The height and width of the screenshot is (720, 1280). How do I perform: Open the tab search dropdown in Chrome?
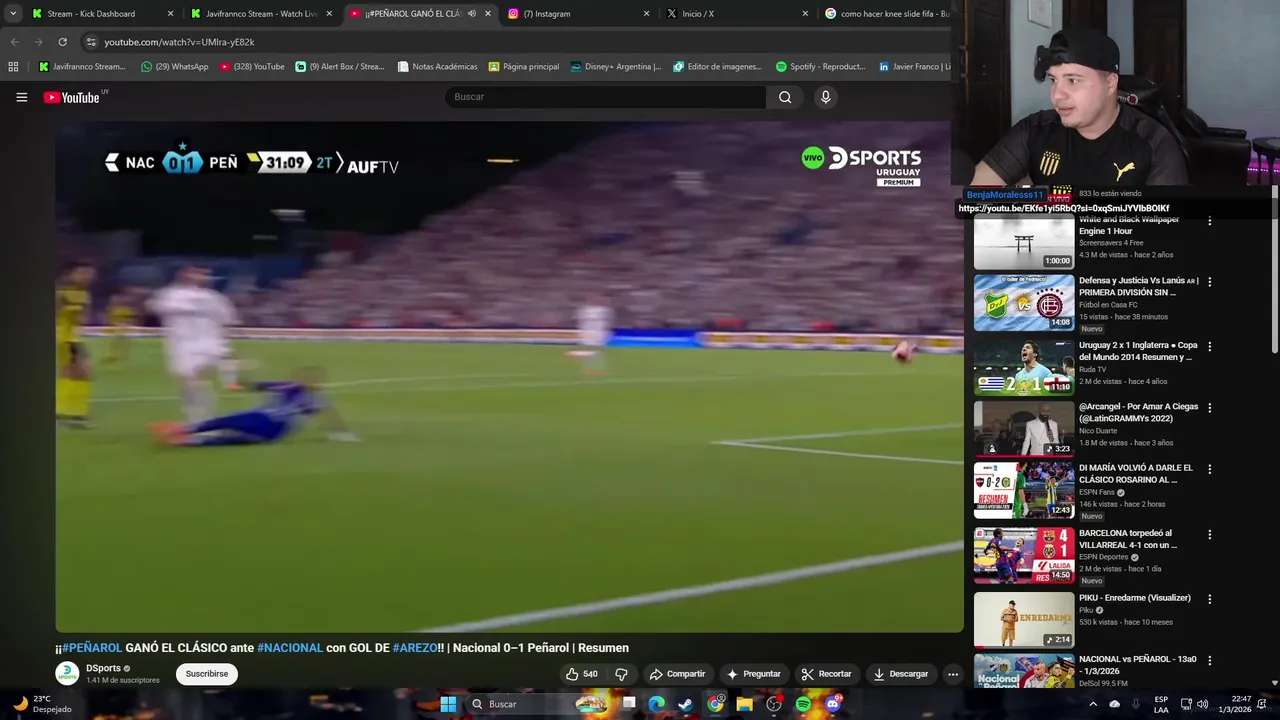(x=13, y=14)
